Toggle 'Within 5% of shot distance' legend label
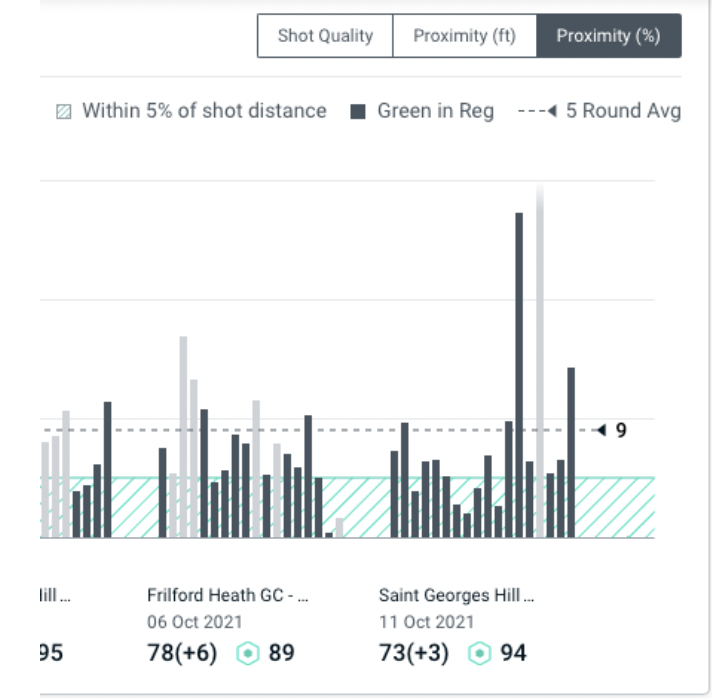Image resolution: width=712 pixels, height=698 pixels. 204,111
